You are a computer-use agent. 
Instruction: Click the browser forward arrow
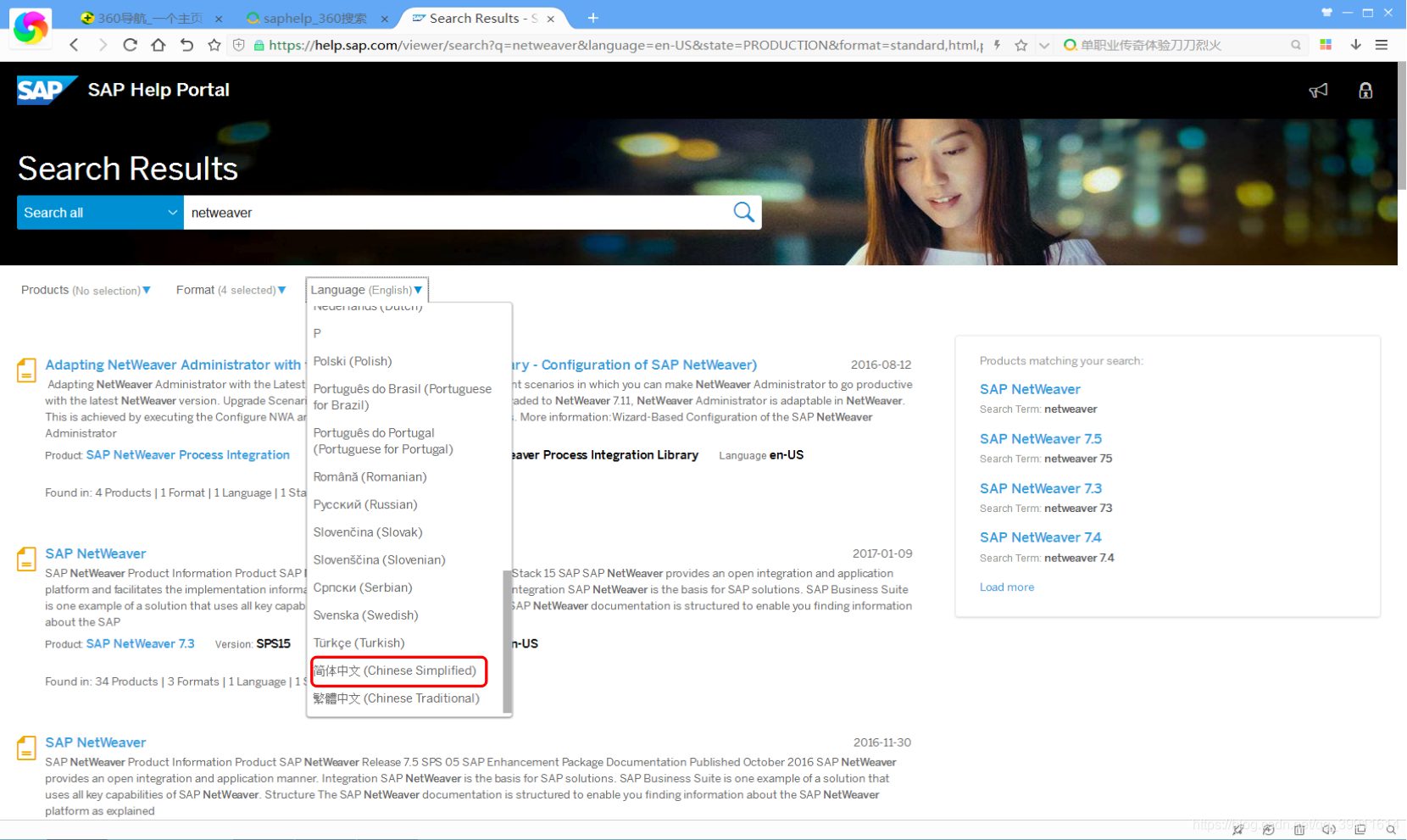click(x=103, y=45)
